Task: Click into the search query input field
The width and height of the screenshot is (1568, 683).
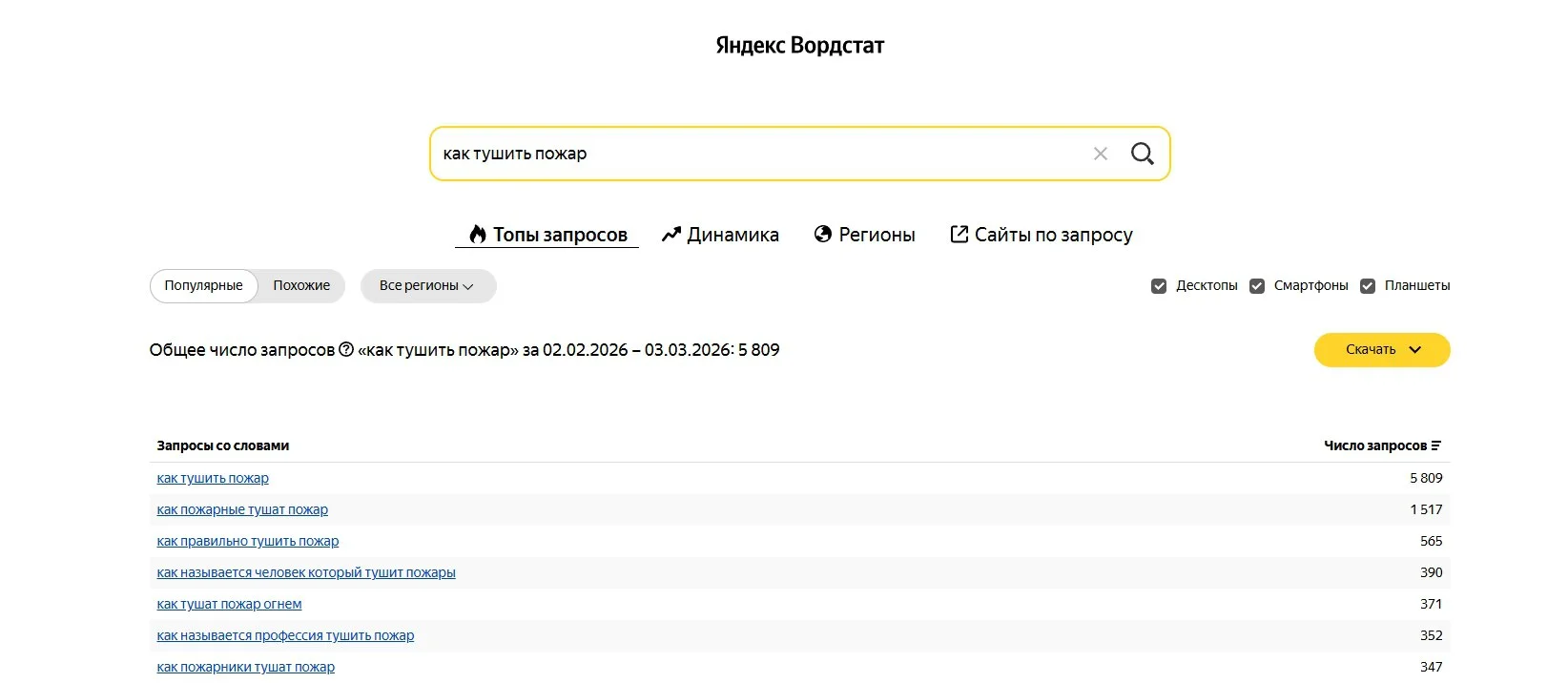Action: [753, 154]
